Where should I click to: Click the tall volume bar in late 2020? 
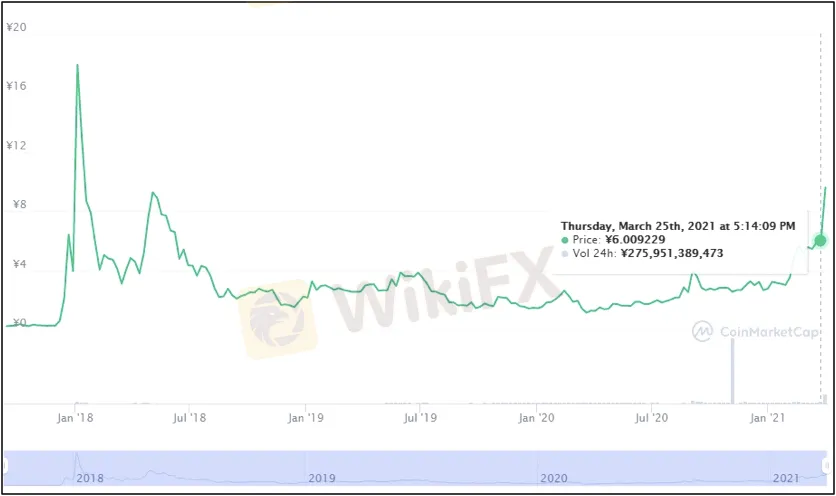[x=732, y=370]
